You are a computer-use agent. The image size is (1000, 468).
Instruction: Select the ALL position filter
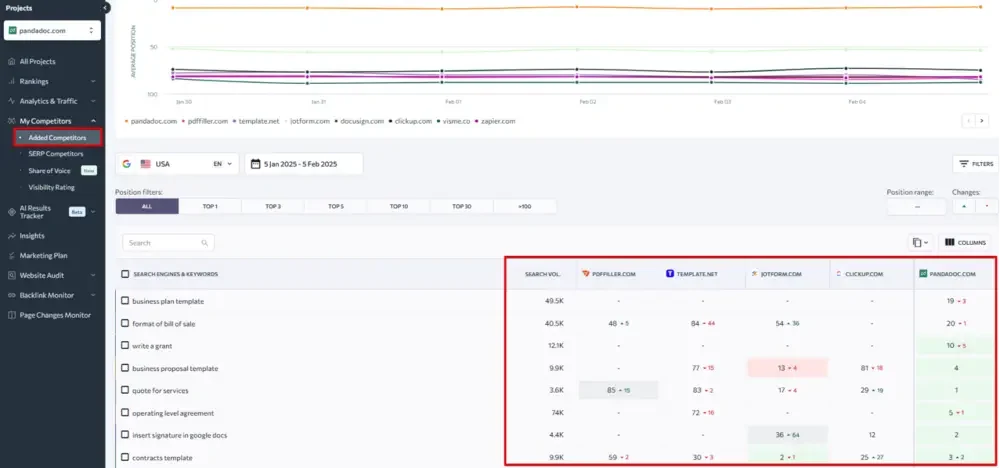[x=147, y=207]
